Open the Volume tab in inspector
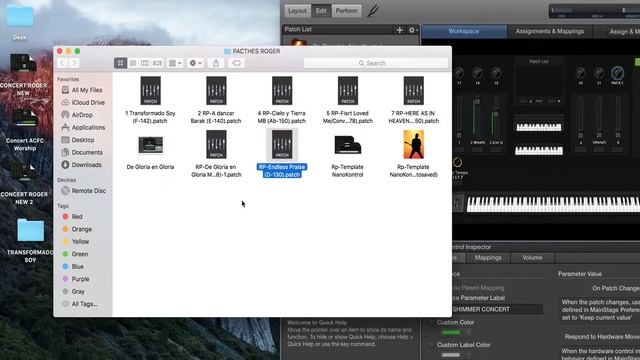640x360 pixels. 532,258
